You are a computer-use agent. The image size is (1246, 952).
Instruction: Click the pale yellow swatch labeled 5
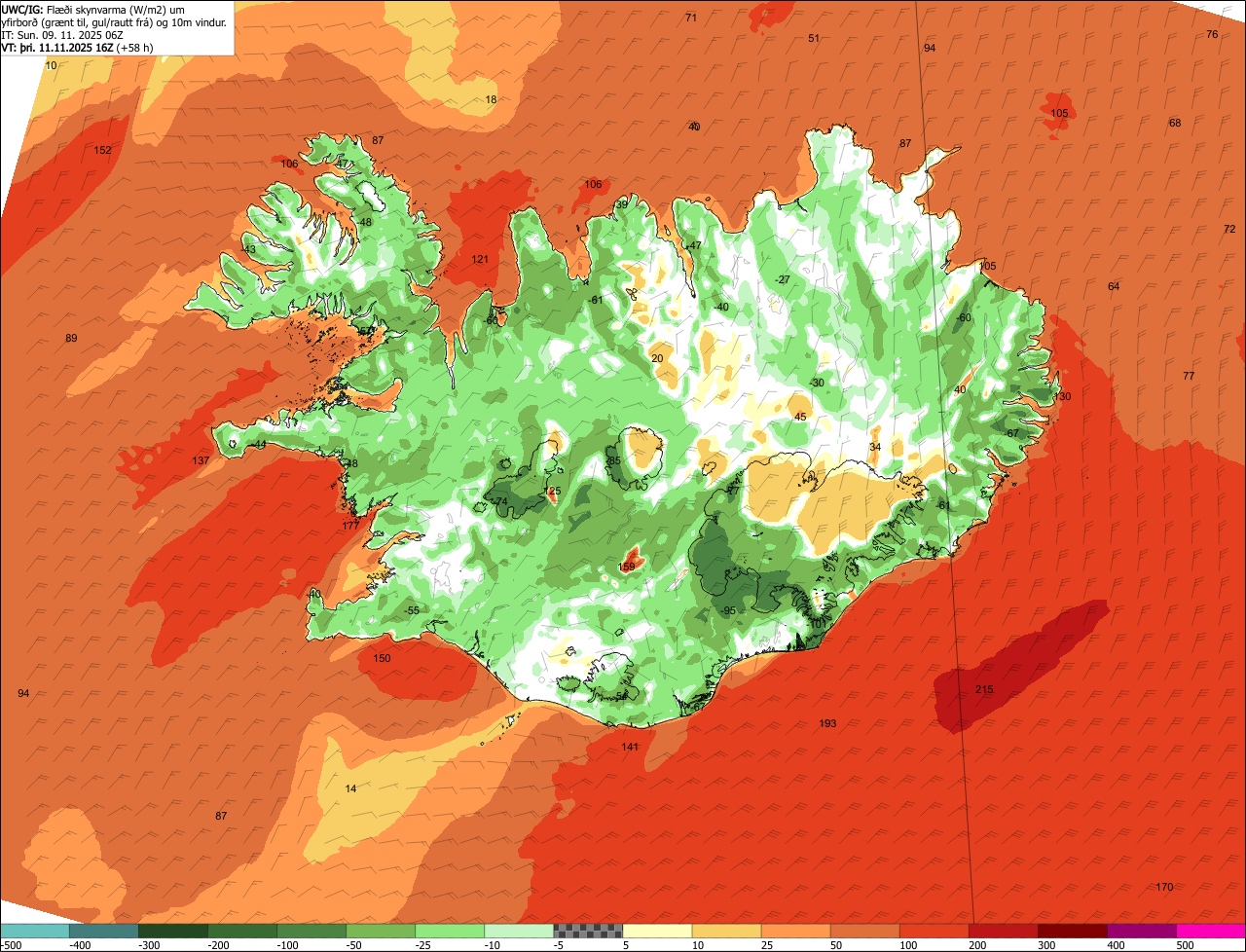[657, 931]
